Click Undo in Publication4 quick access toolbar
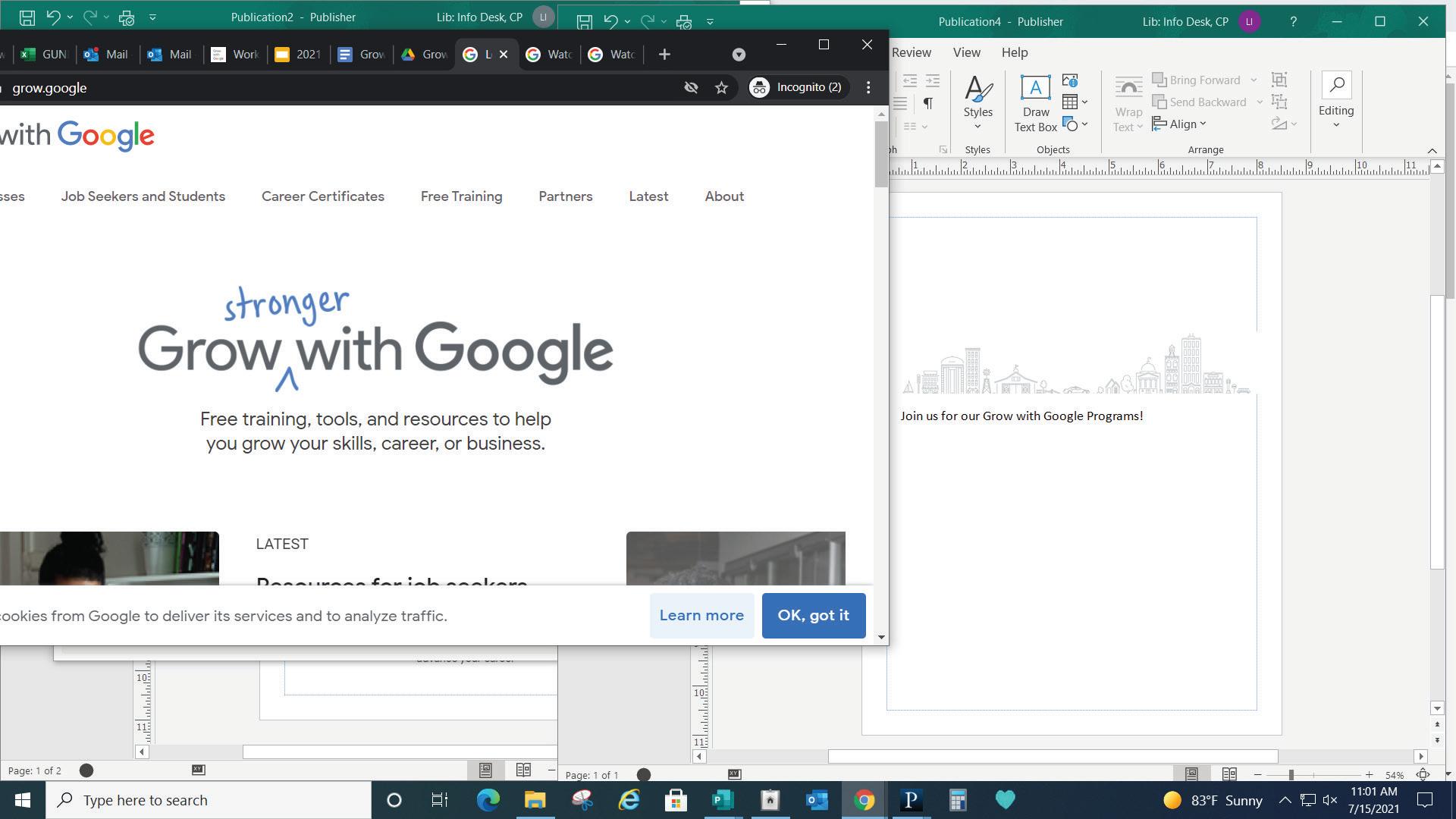The width and height of the screenshot is (1456, 819). tap(610, 22)
